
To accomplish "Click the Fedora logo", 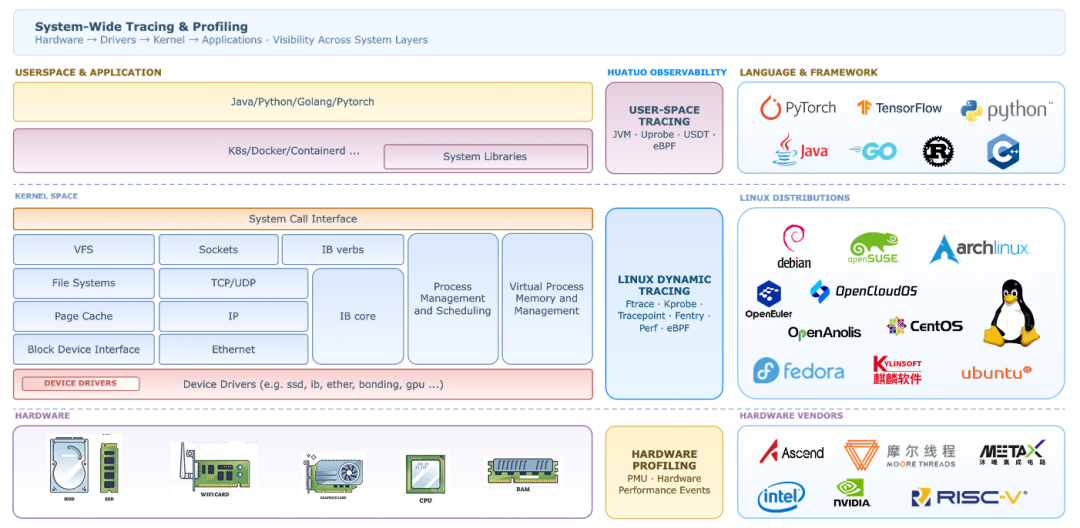I will [798, 371].
